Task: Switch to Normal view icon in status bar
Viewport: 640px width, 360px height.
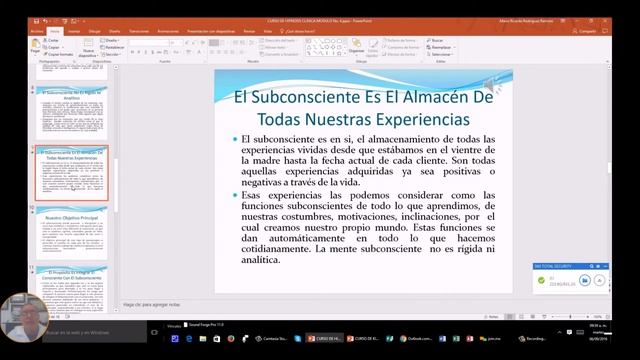Action: pos(509,317)
